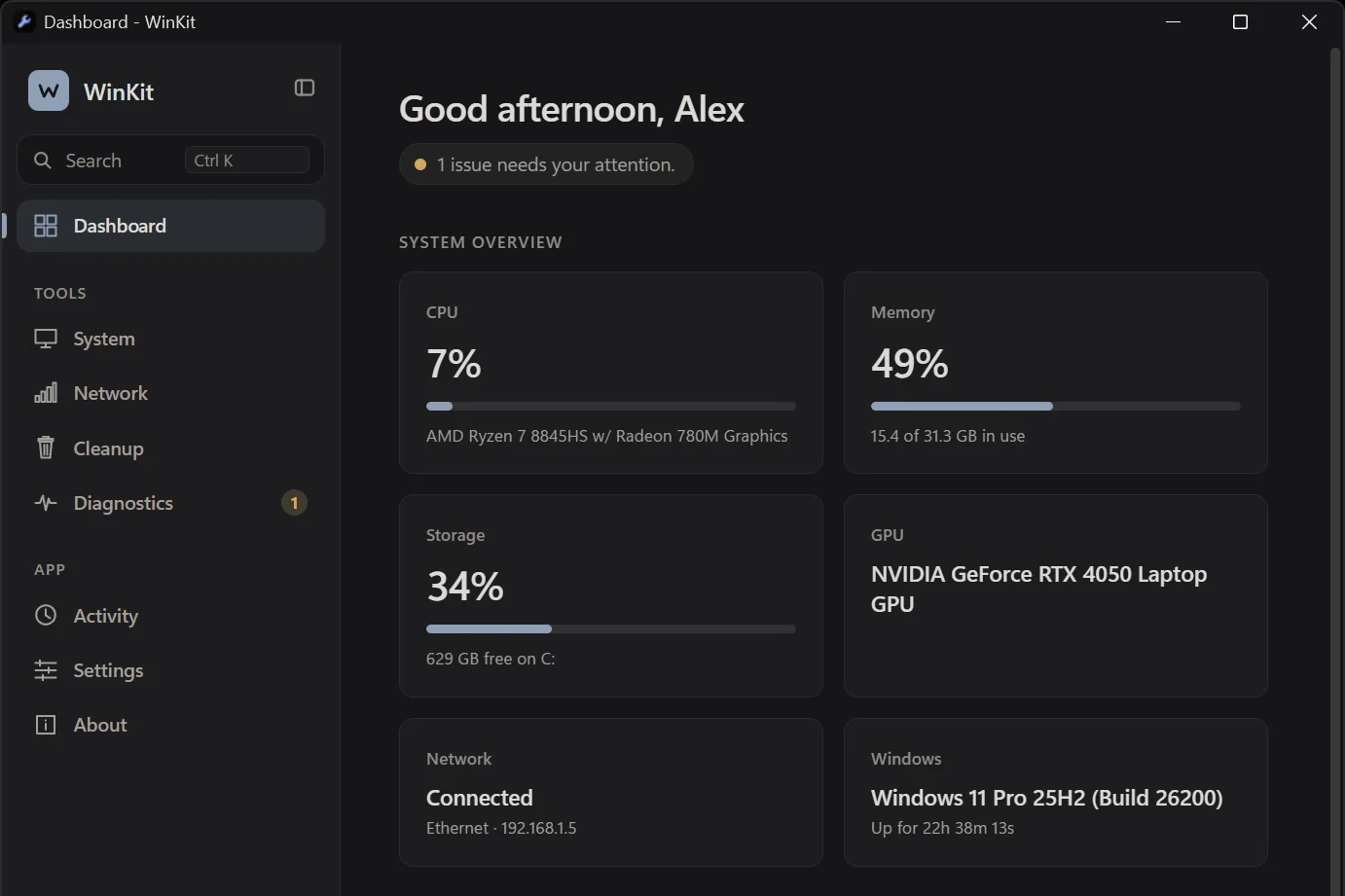Click the CPU usage progress bar
The width and height of the screenshot is (1345, 896).
[x=611, y=406]
